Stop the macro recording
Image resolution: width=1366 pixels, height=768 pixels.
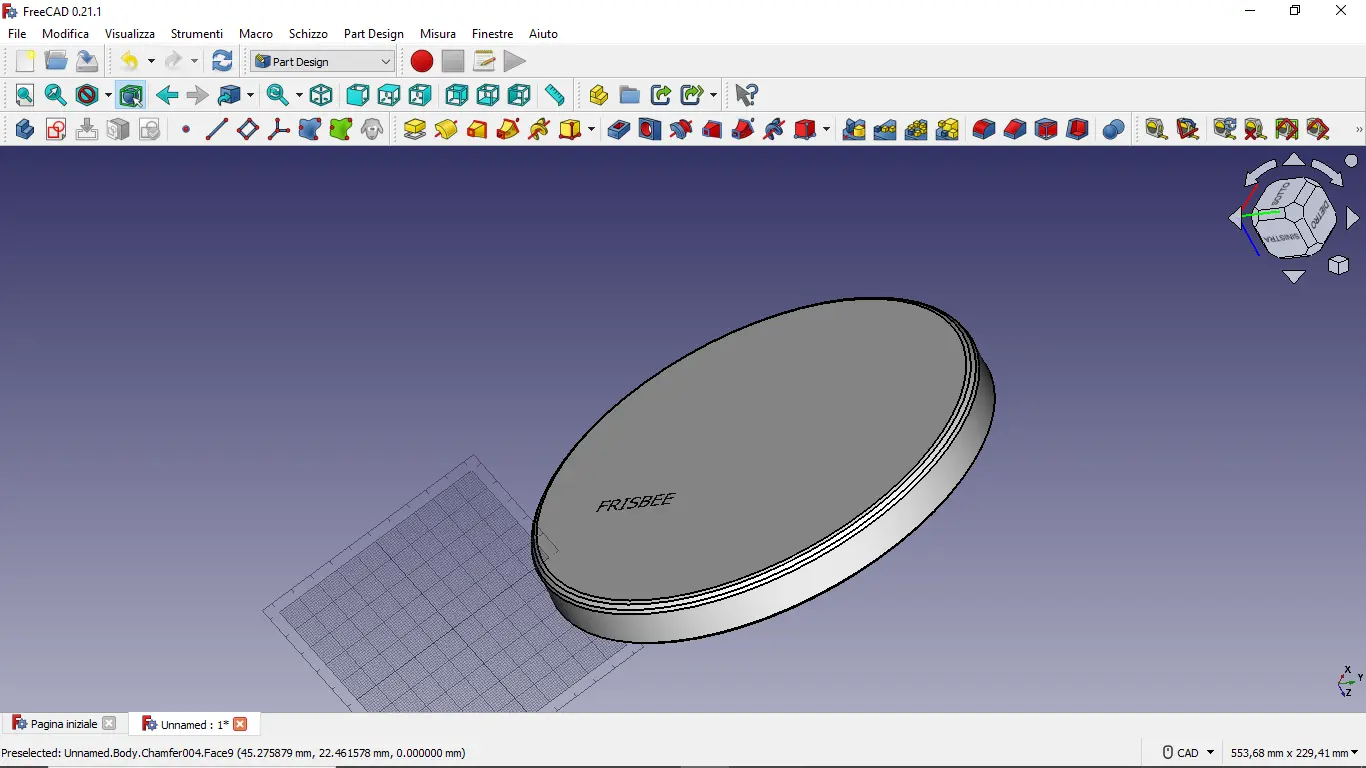pyautogui.click(x=452, y=61)
